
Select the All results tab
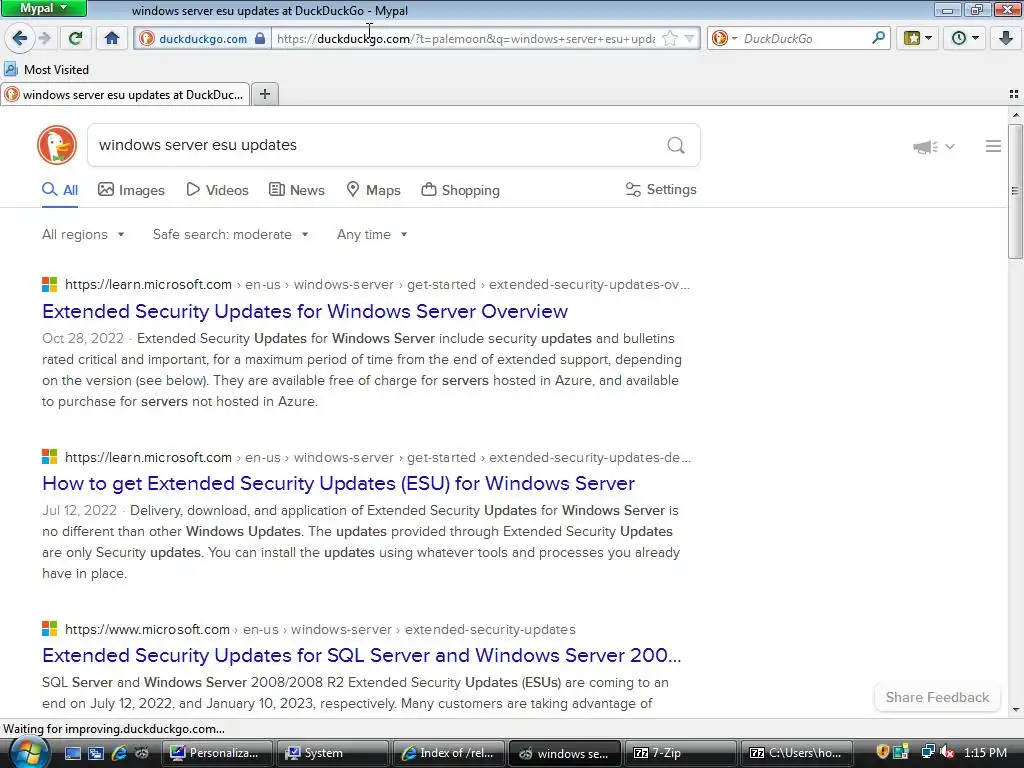[60, 190]
